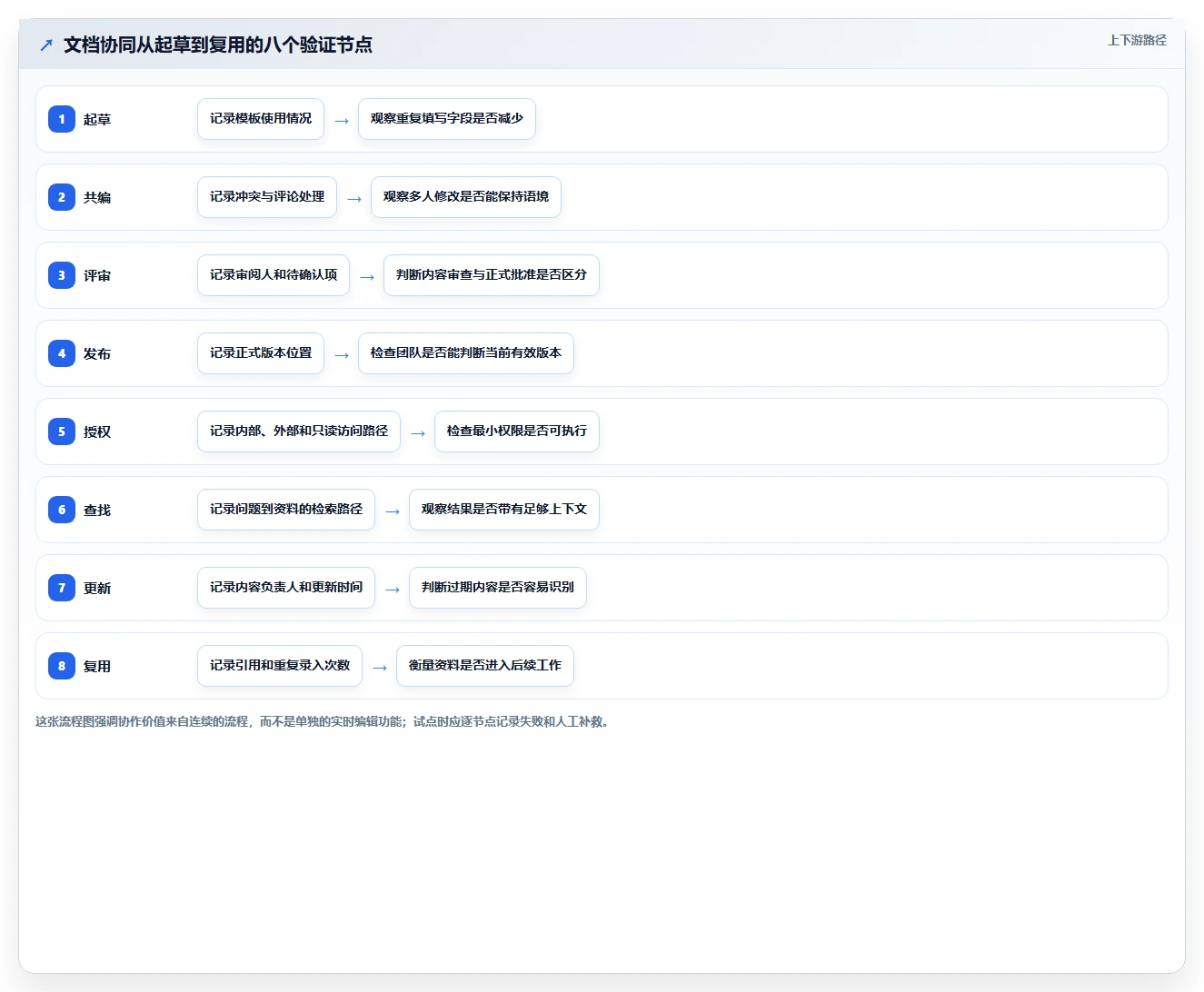Click the 观察多人修改是否能保持语境 box

(x=466, y=197)
